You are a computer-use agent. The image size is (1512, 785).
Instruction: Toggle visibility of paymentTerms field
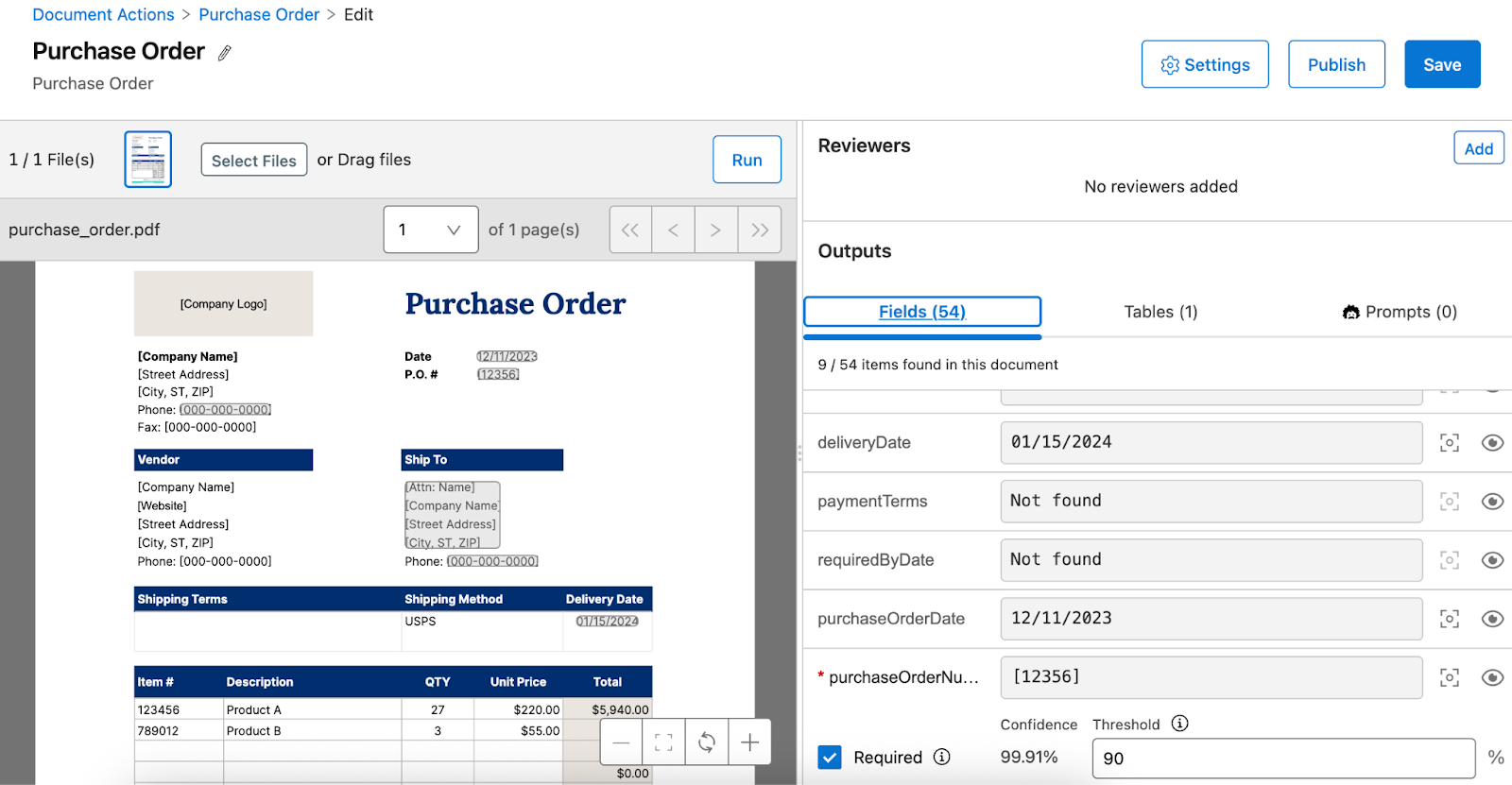coord(1492,502)
